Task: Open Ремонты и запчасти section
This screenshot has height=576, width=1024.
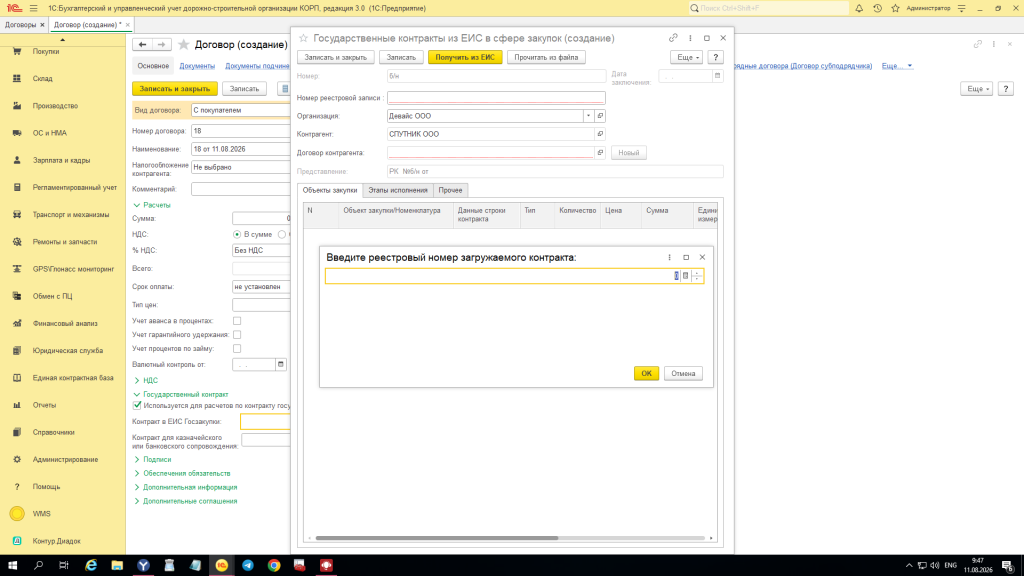Action: click(65, 242)
